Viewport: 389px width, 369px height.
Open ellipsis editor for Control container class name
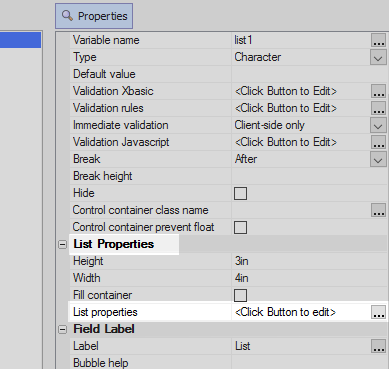coord(378,210)
